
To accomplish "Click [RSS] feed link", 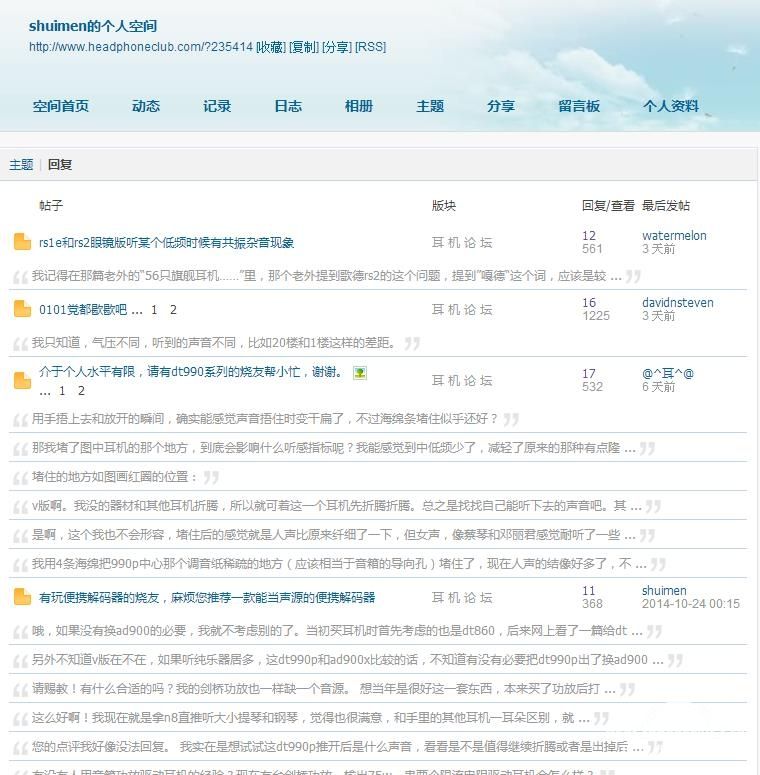I will tap(371, 47).
